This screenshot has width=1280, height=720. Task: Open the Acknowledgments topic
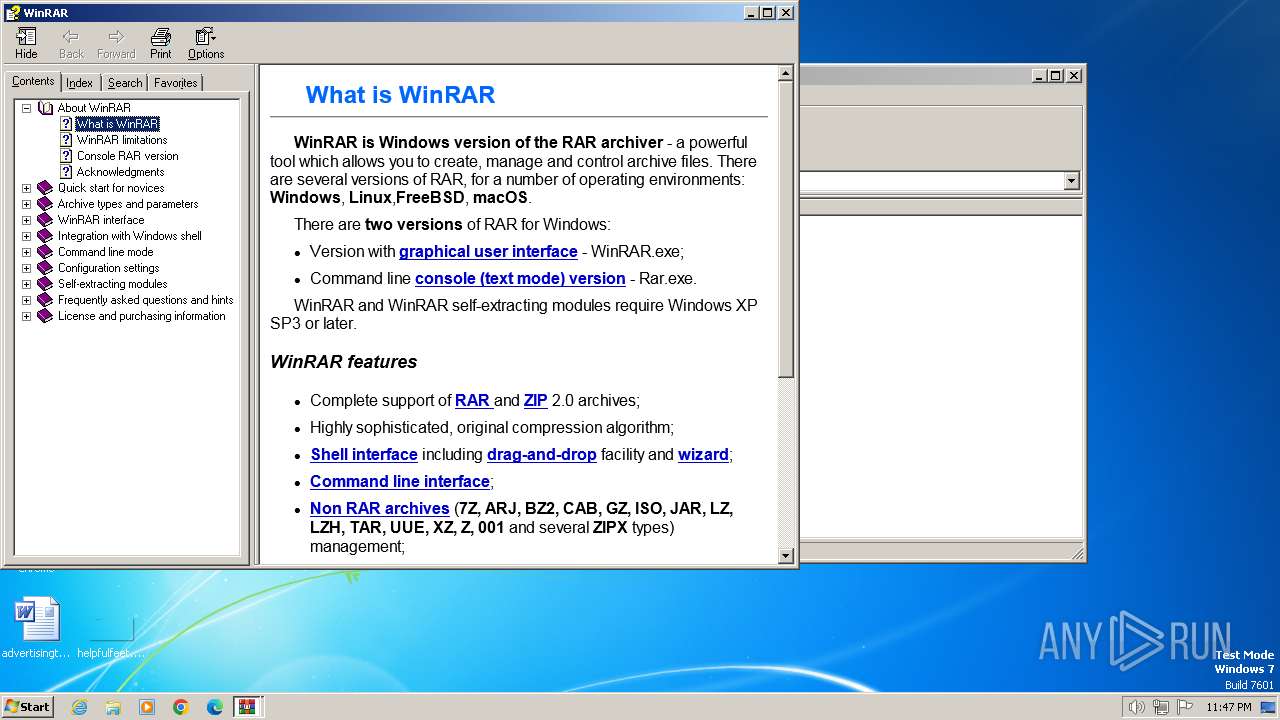120,172
